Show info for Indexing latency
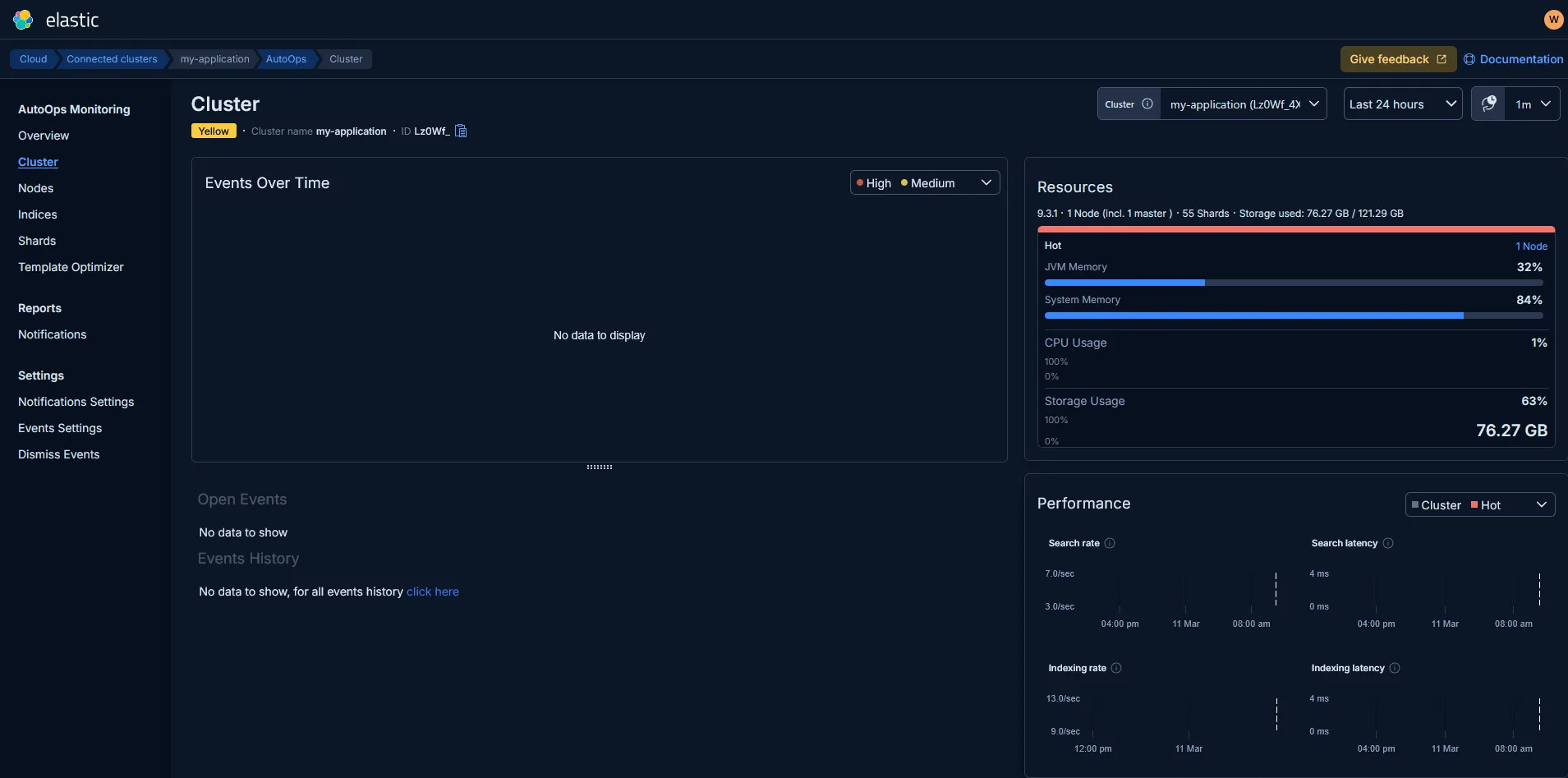1568x778 pixels. tap(1395, 668)
